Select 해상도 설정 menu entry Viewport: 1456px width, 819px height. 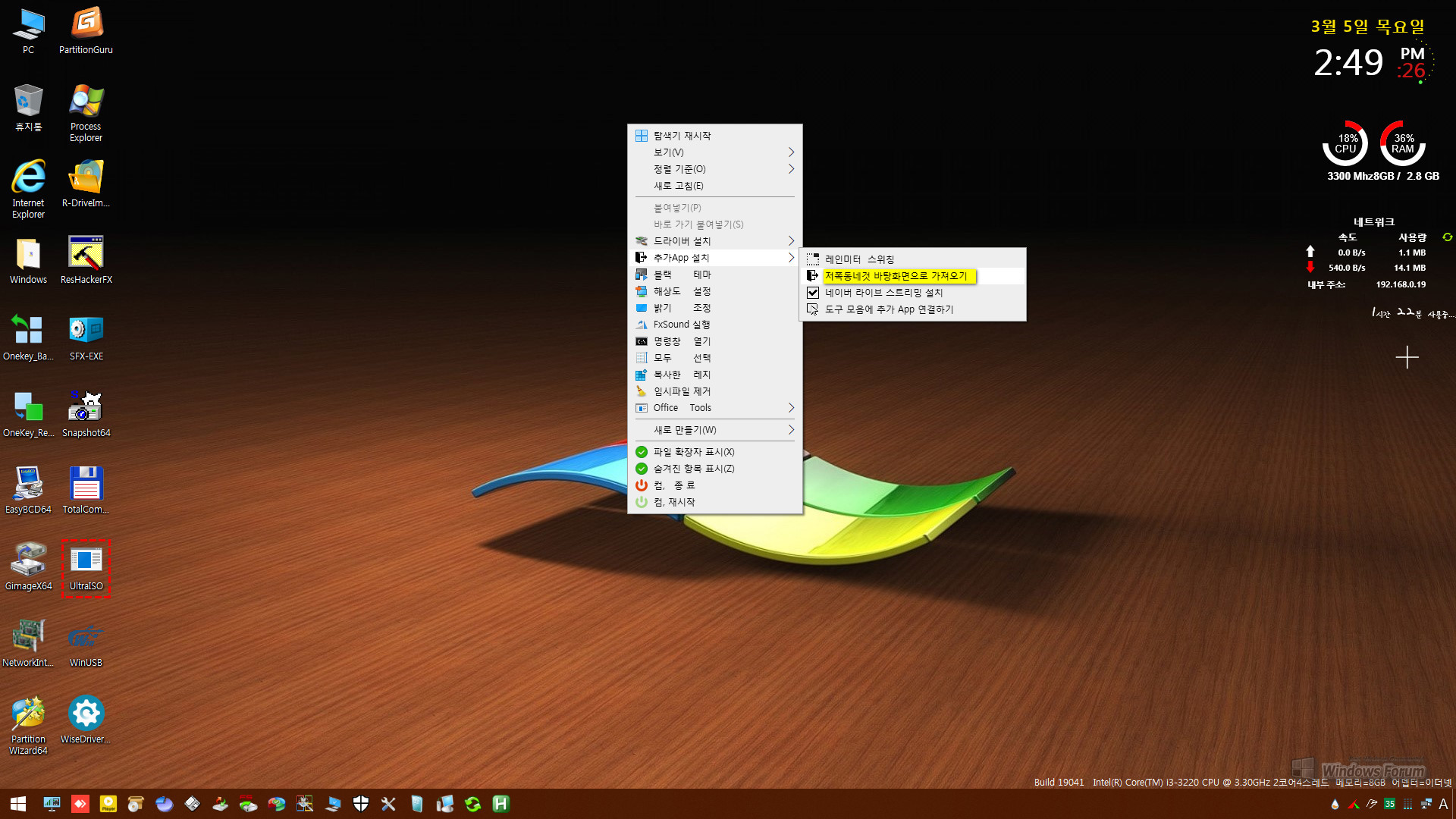(x=715, y=291)
